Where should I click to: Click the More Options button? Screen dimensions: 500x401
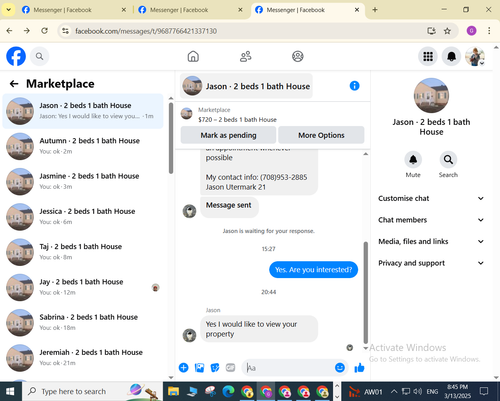[x=321, y=135]
